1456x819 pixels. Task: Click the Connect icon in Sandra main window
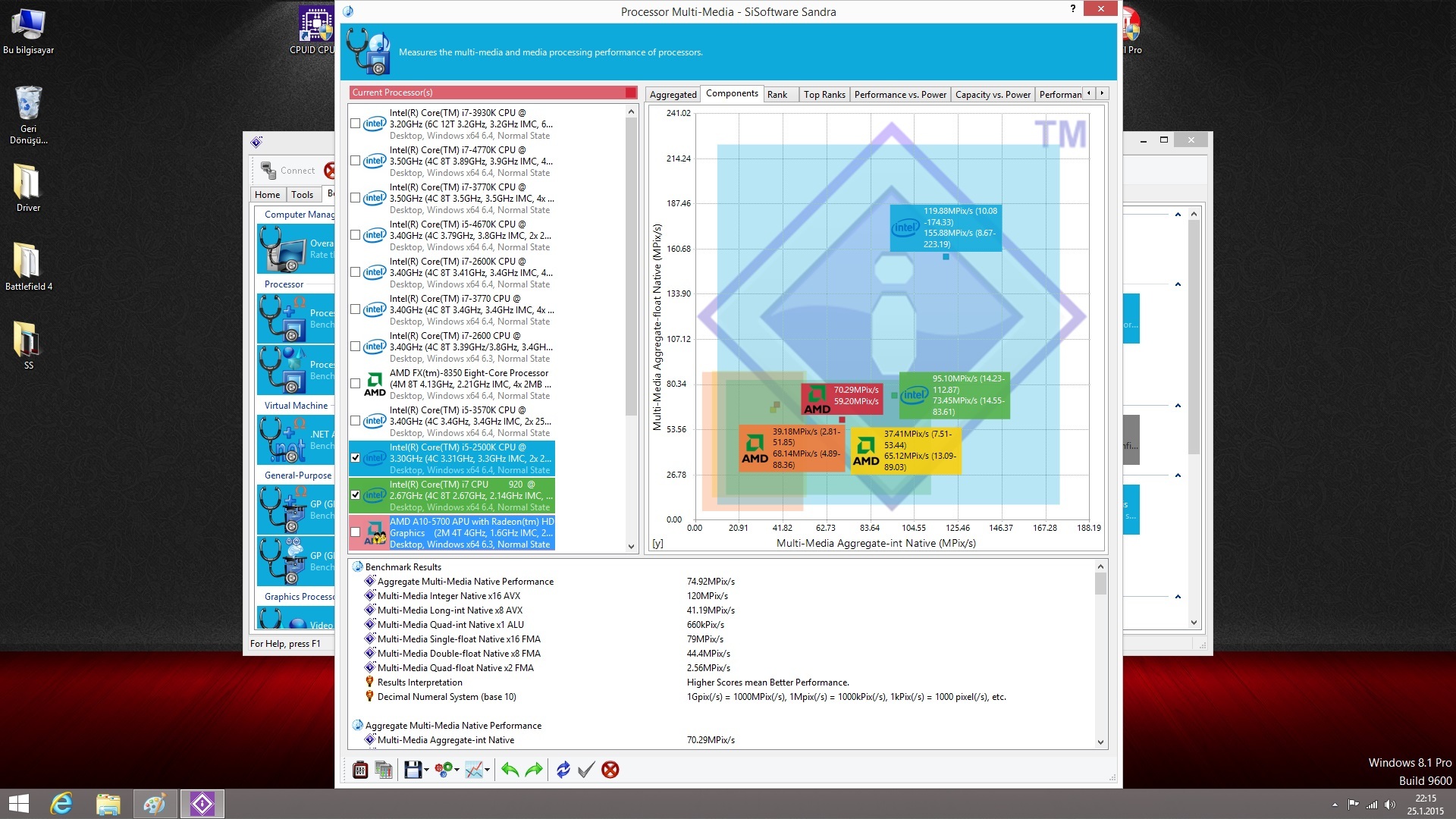288,171
